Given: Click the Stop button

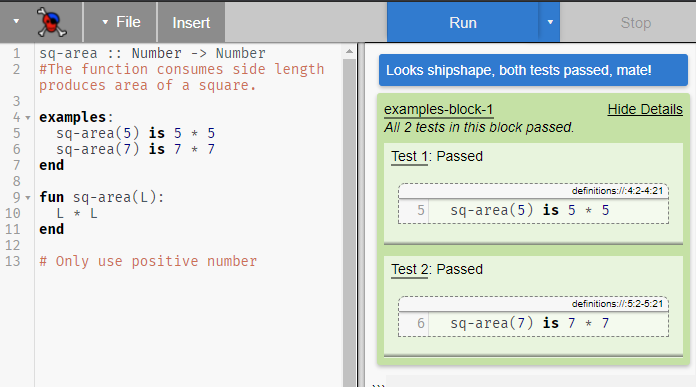Looking at the screenshot, I should [x=635, y=22].
